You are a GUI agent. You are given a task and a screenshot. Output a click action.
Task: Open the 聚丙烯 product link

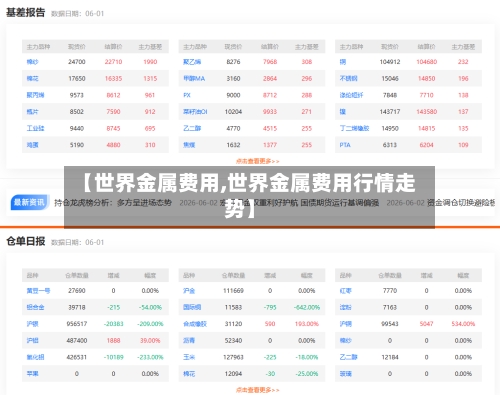pos(35,95)
